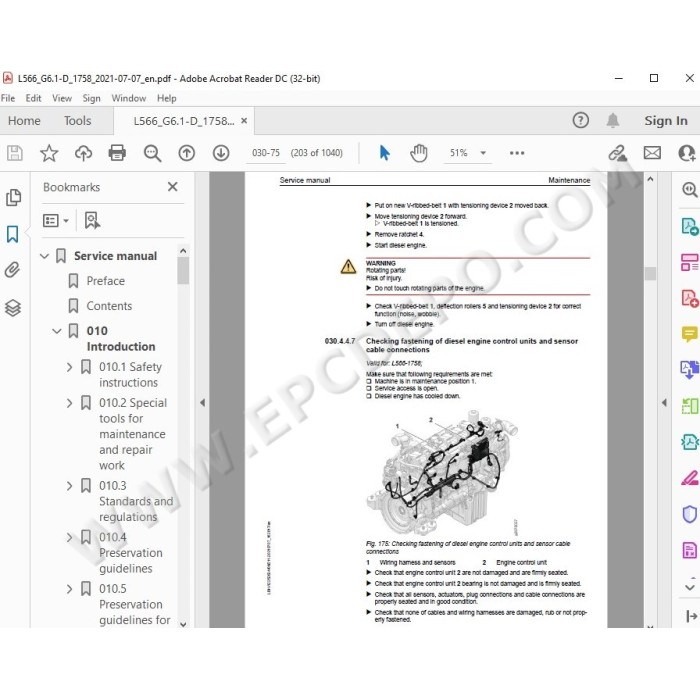700x700 pixels.
Task: Open Bookmarks options dropdown
Action: [55, 220]
